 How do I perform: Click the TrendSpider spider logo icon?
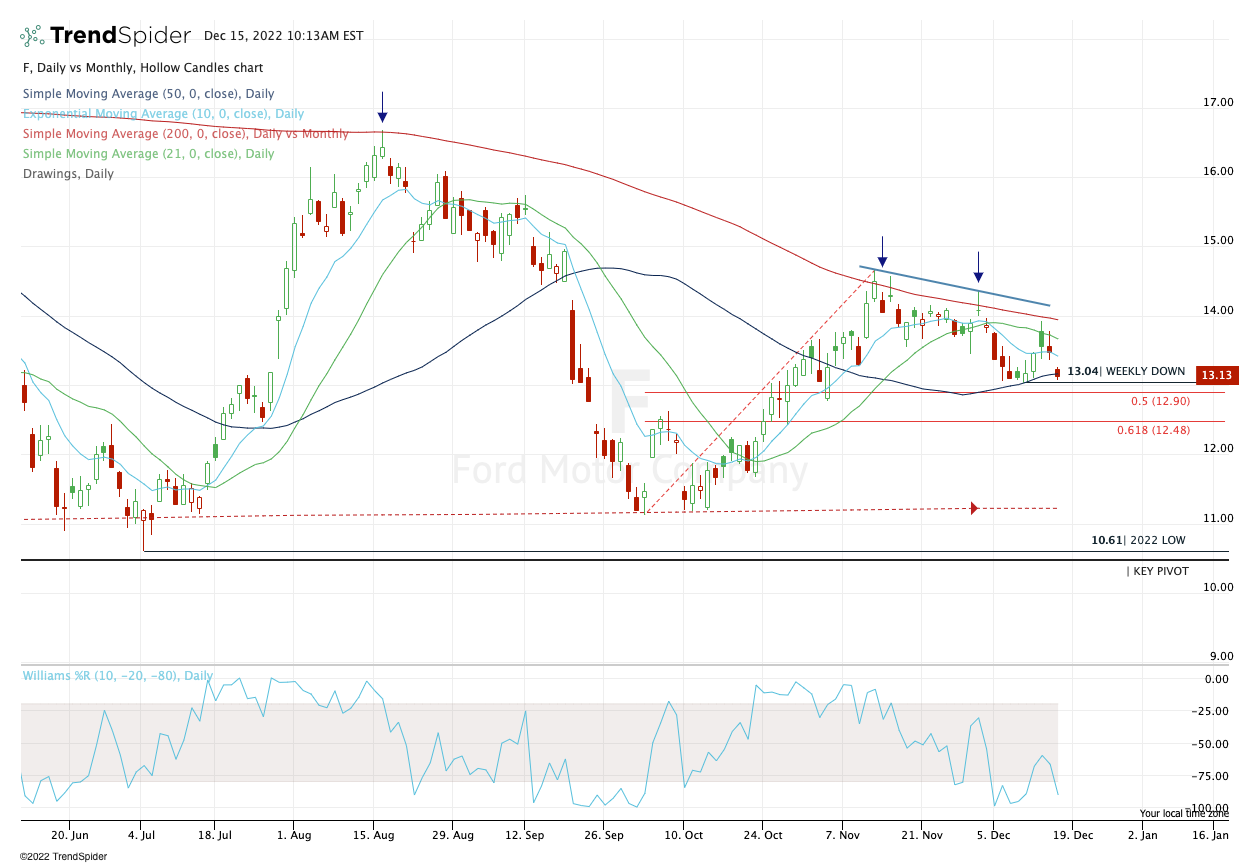pyautogui.click(x=33, y=36)
